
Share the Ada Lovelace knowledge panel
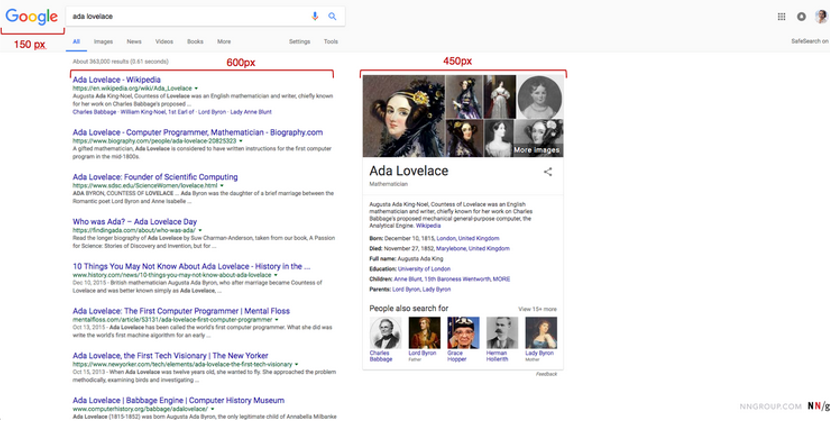click(548, 172)
